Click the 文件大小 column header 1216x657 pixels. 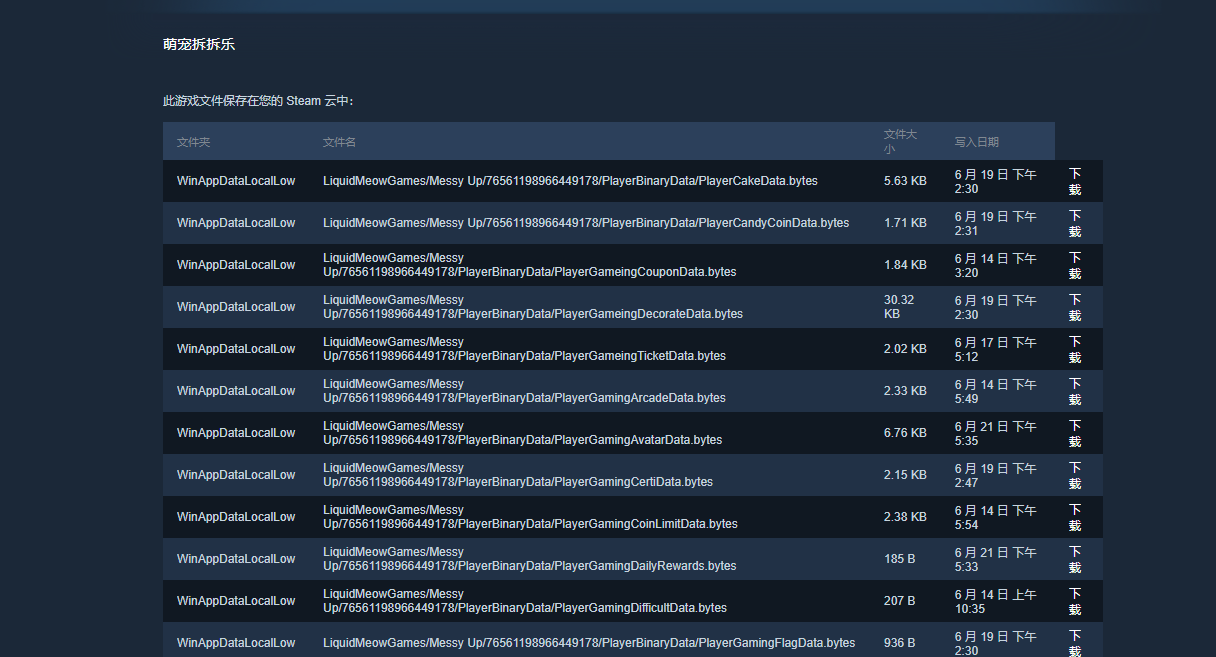click(900, 141)
